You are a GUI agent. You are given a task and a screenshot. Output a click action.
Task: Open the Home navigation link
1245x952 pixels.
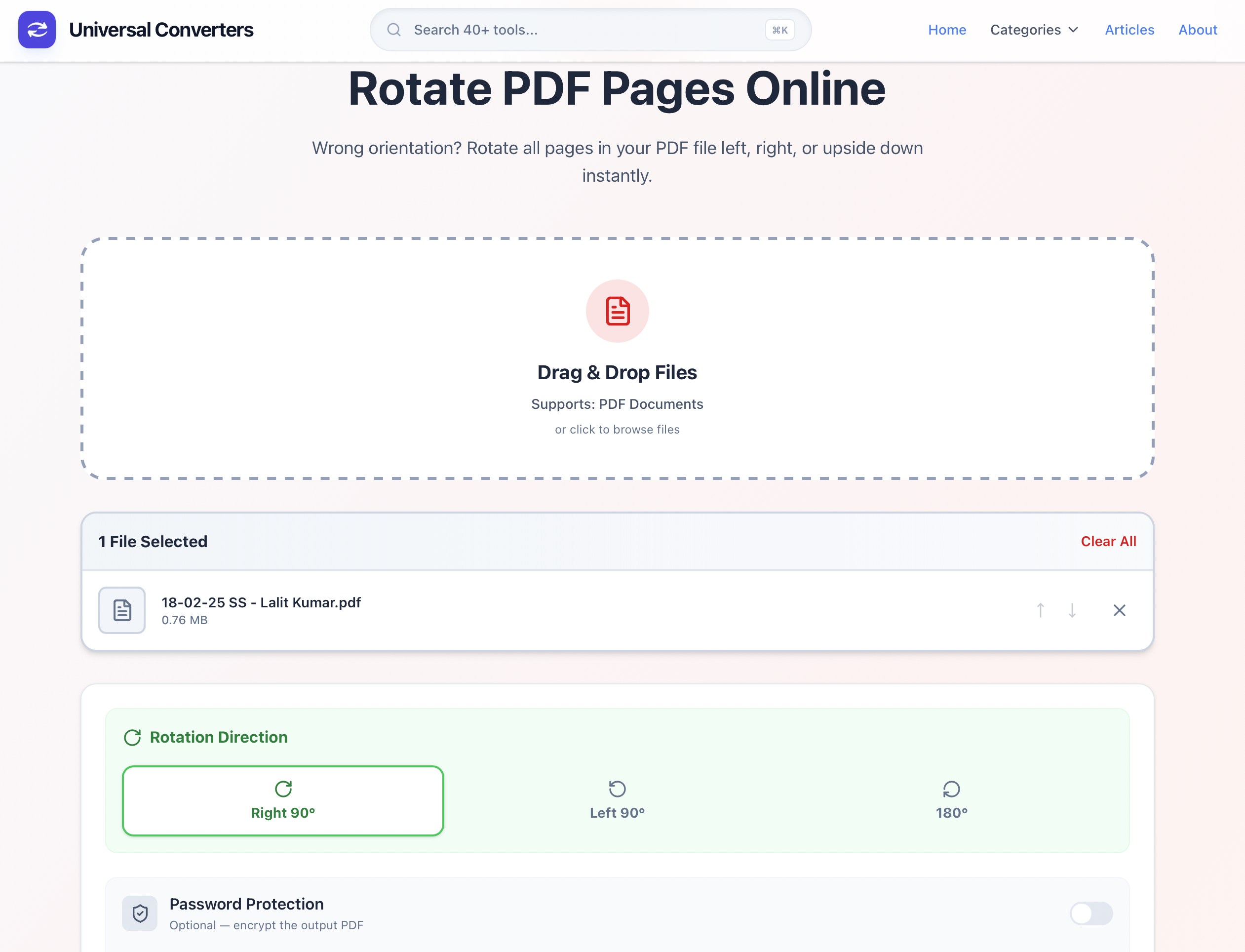946,30
